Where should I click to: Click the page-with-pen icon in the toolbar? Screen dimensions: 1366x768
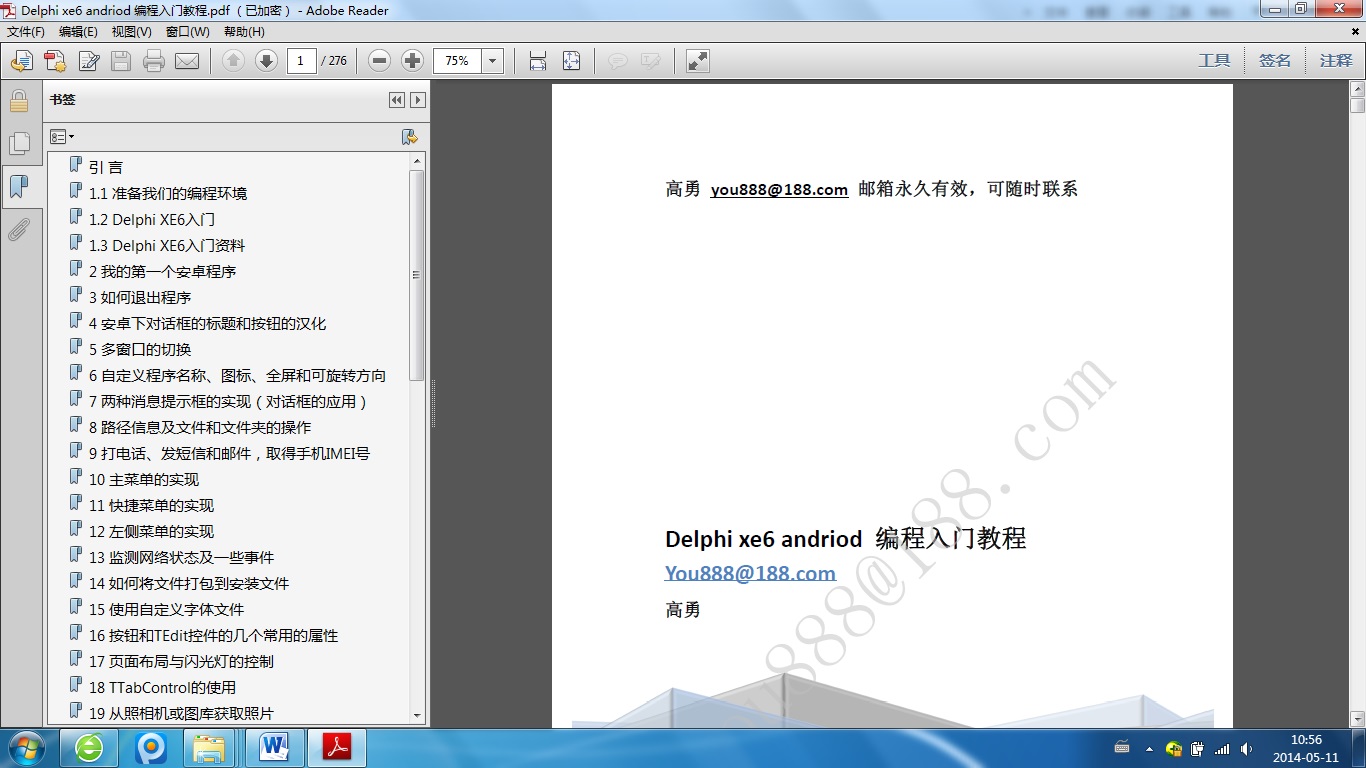[x=88, y=61]
